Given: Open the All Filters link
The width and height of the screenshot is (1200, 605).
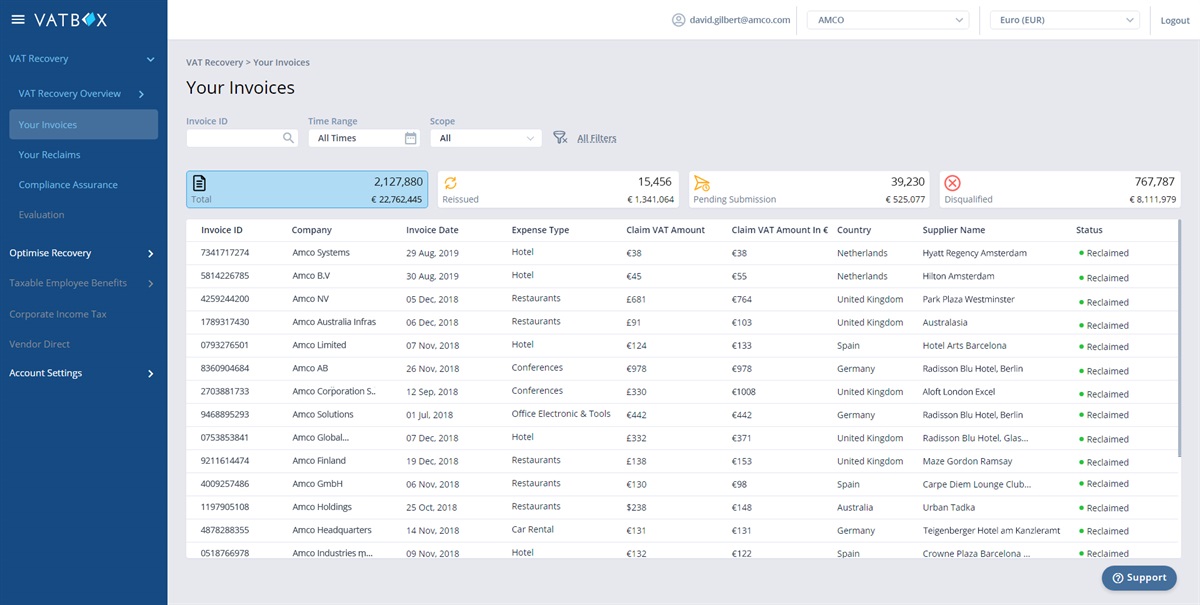Looking at the screenshot, I should point(597,138).
